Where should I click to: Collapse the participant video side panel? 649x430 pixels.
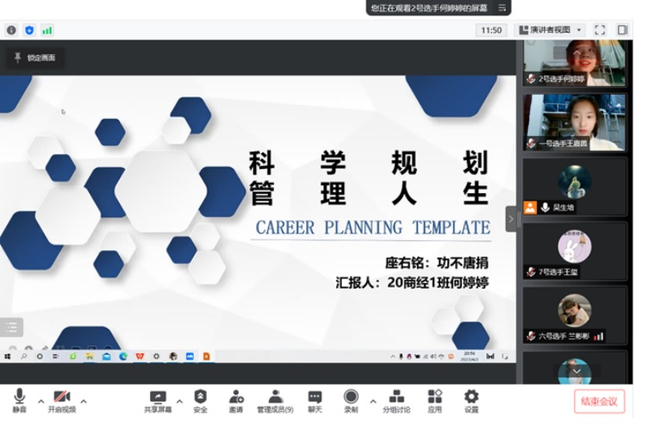click(x=511, y=218)
